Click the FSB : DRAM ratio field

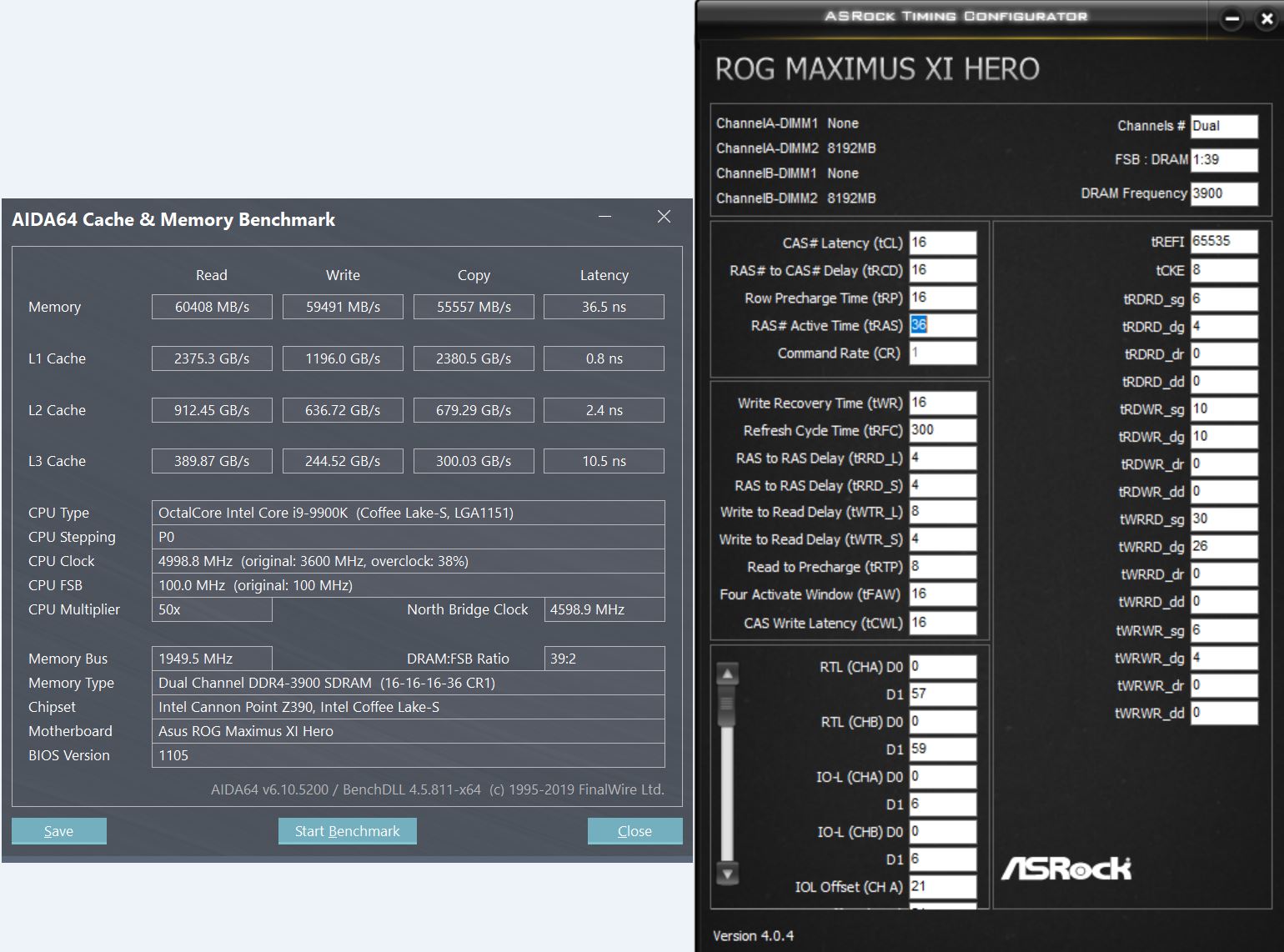tap(1223, 159)
